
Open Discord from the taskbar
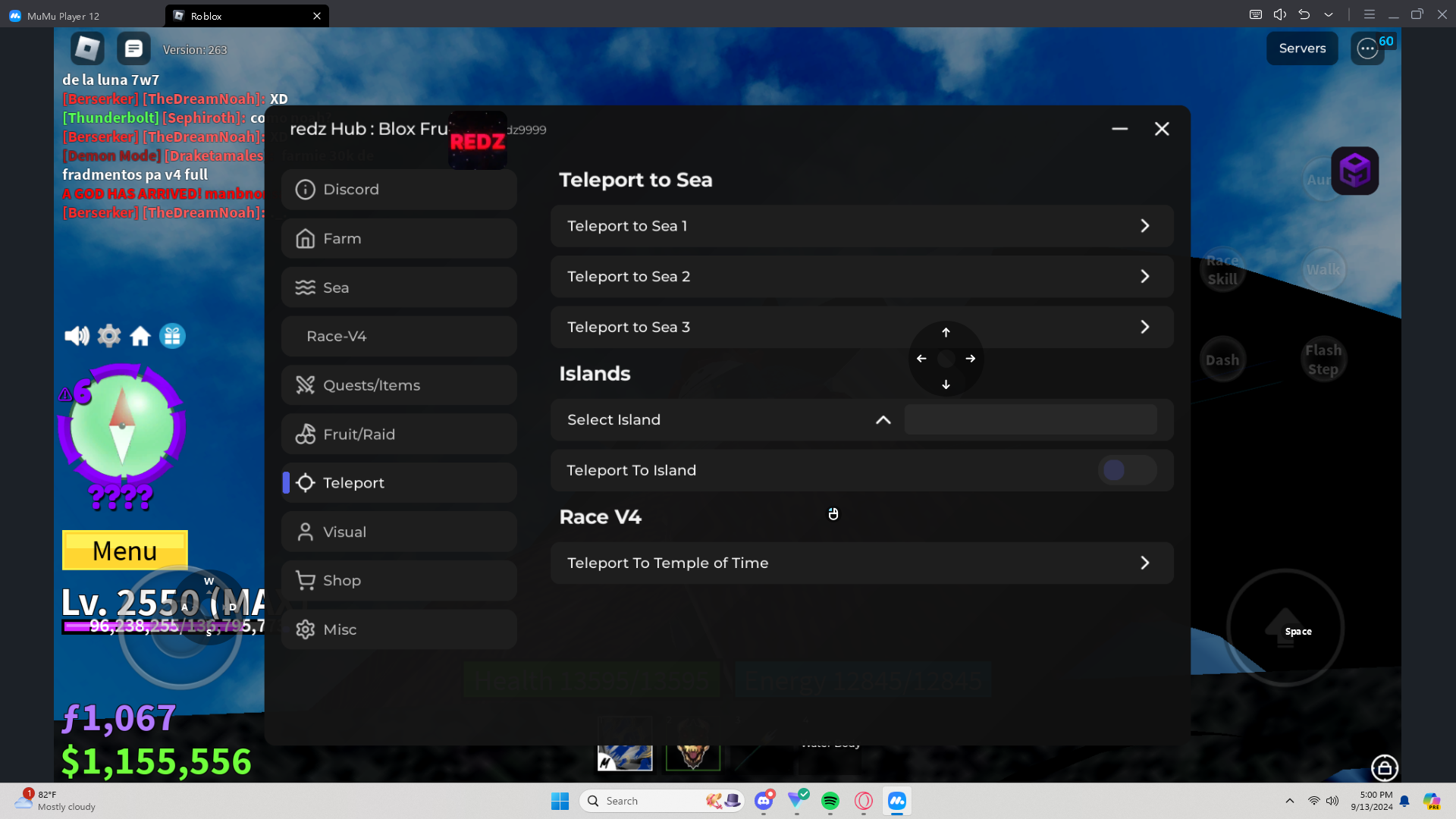pyautogui.click(x=764, y=801)
